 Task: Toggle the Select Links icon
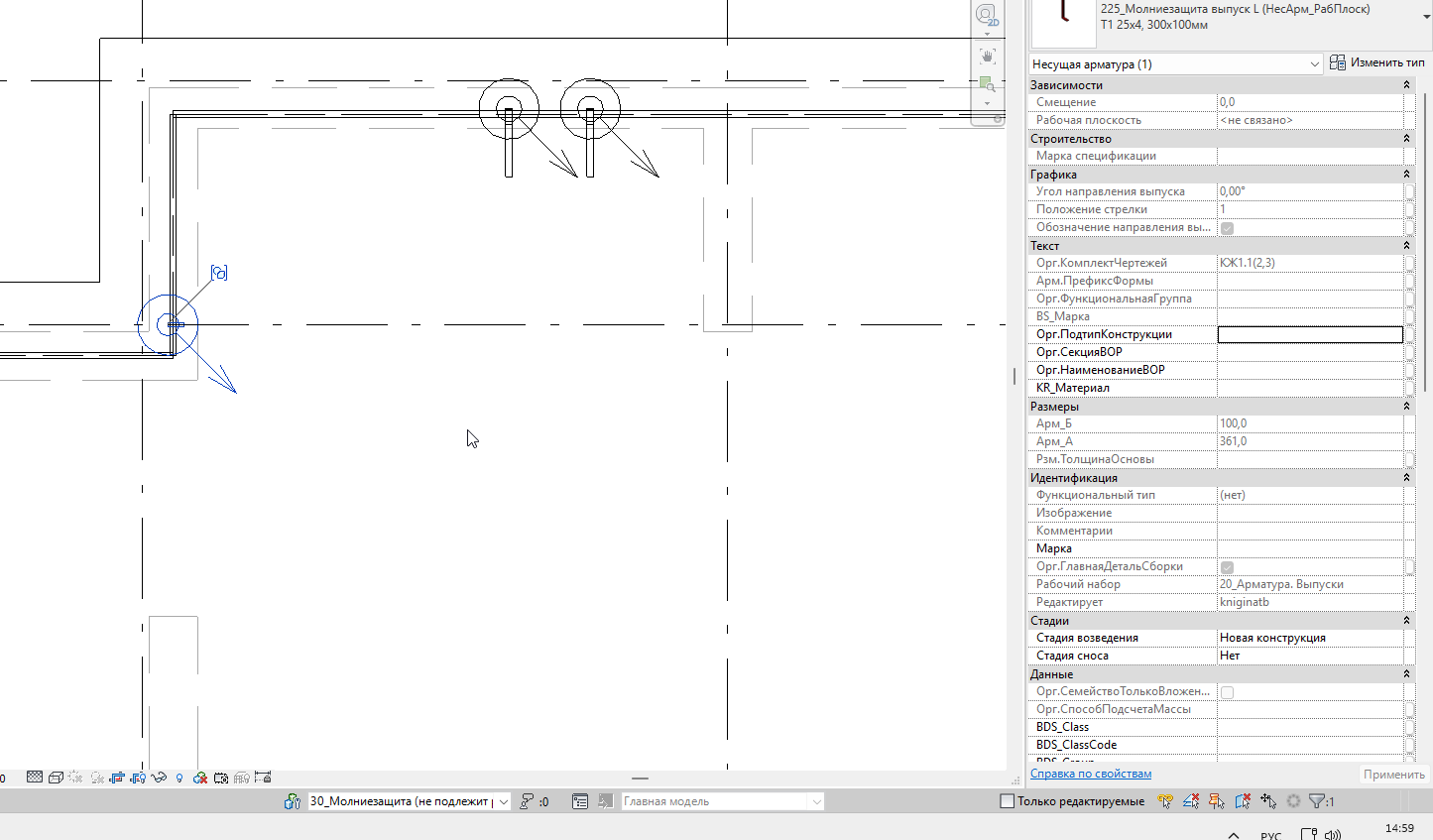point(1165,801)
